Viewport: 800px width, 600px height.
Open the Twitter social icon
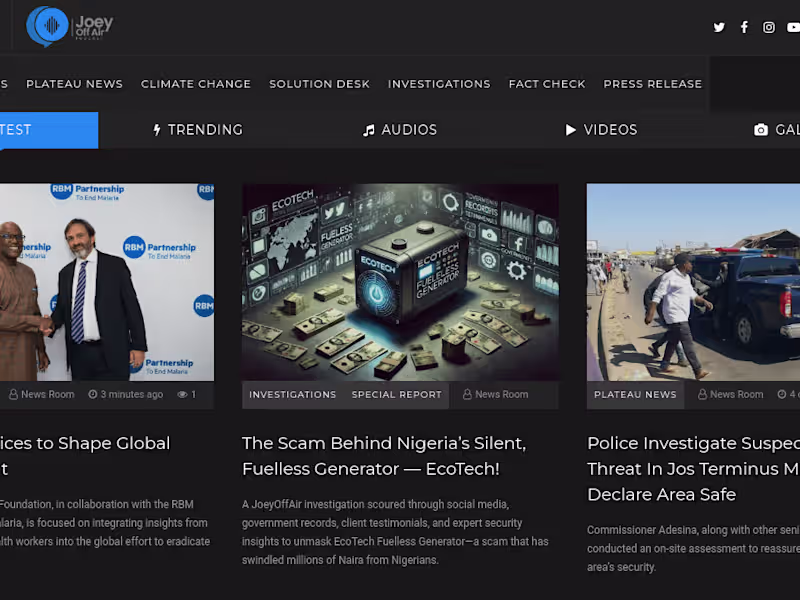719,27
